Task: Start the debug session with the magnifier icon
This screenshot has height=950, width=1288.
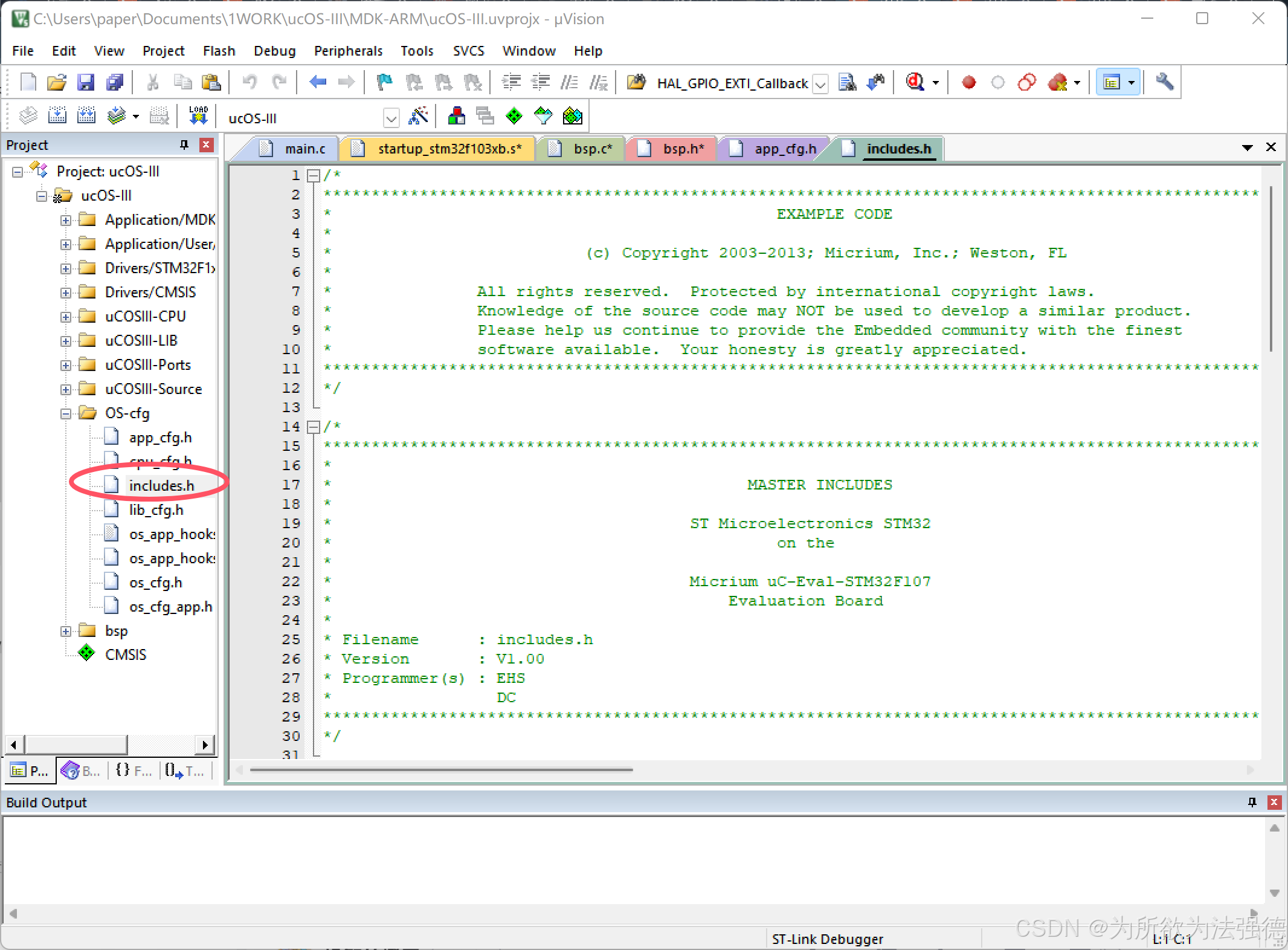Action: (916, 82)
